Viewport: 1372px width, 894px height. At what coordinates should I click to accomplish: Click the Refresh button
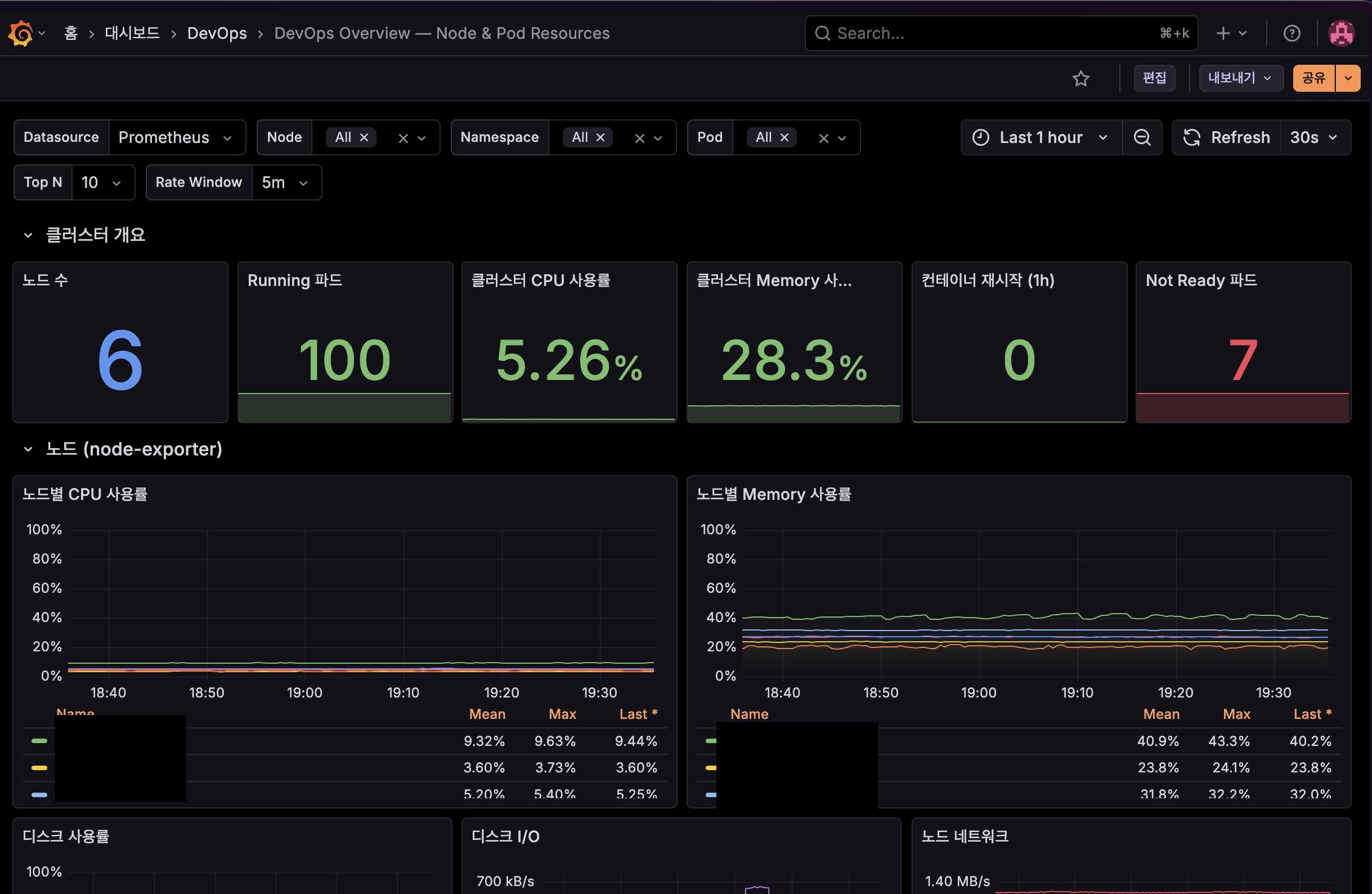(x=1226, y=137)
